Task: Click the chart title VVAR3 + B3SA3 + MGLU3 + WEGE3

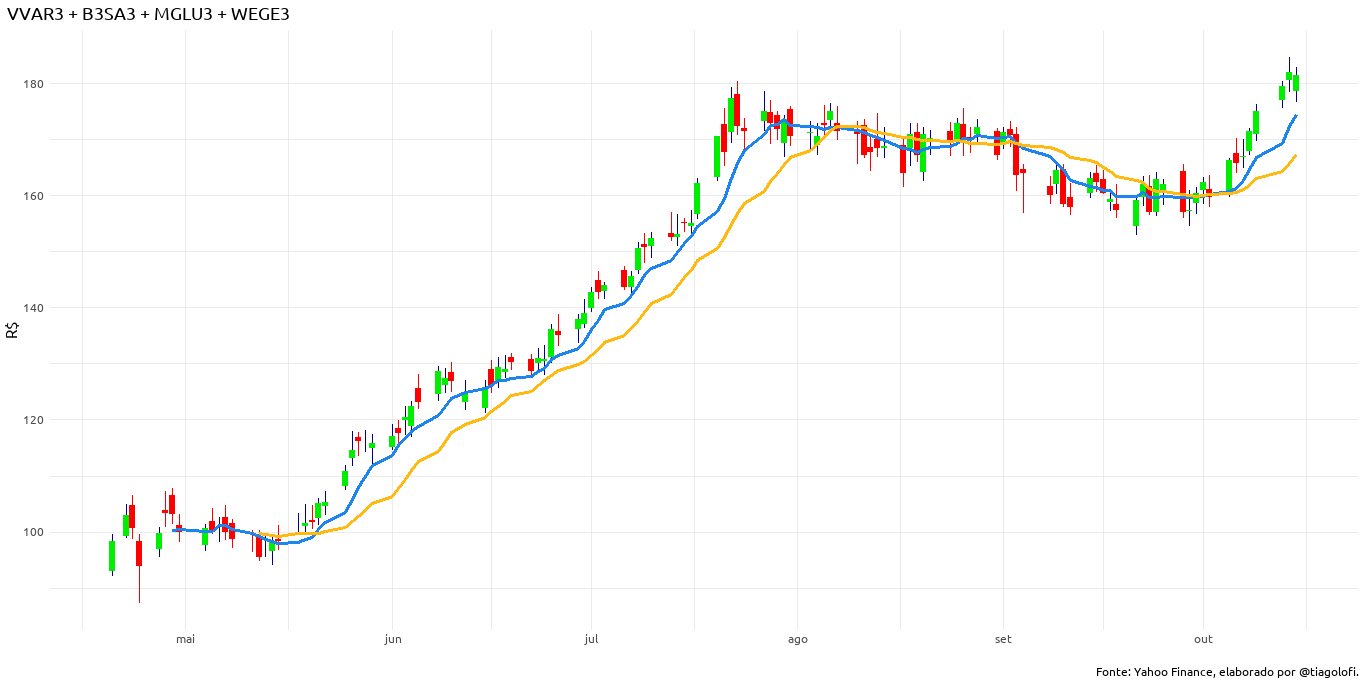Action: tap(148, 14)
